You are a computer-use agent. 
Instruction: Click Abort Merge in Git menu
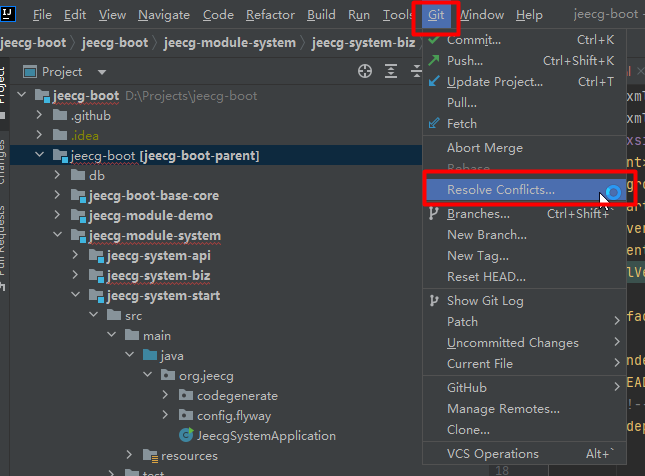pyautogui.click(x=524, y=148)
